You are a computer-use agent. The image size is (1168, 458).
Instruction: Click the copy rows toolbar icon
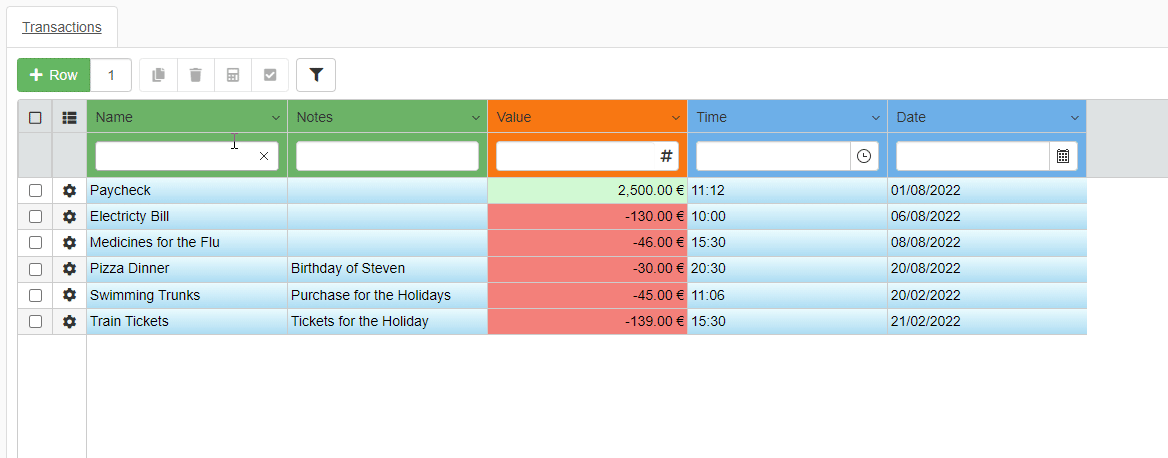pos(158,75)
